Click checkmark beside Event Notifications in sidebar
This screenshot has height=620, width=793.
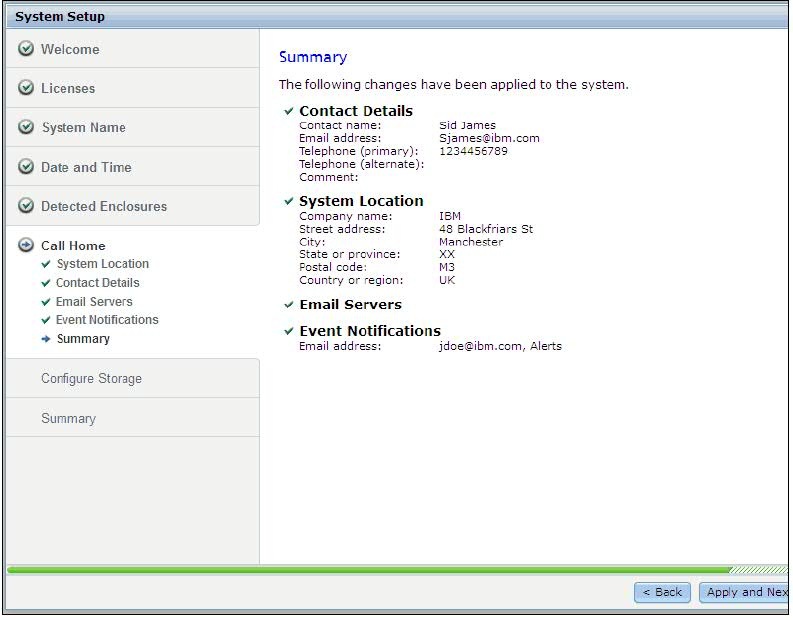pos(46,320)
